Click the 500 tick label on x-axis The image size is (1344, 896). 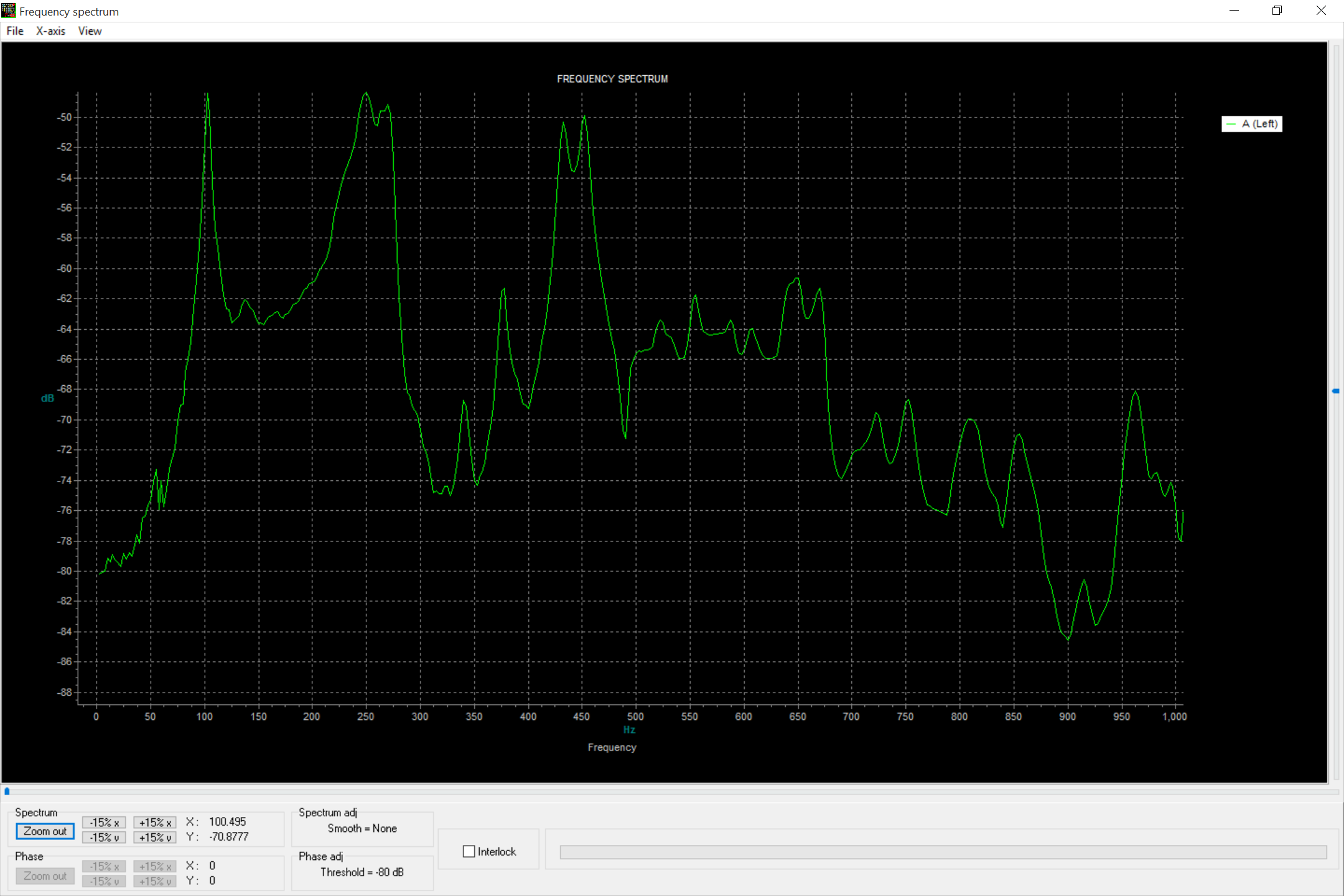coord(635,717)
